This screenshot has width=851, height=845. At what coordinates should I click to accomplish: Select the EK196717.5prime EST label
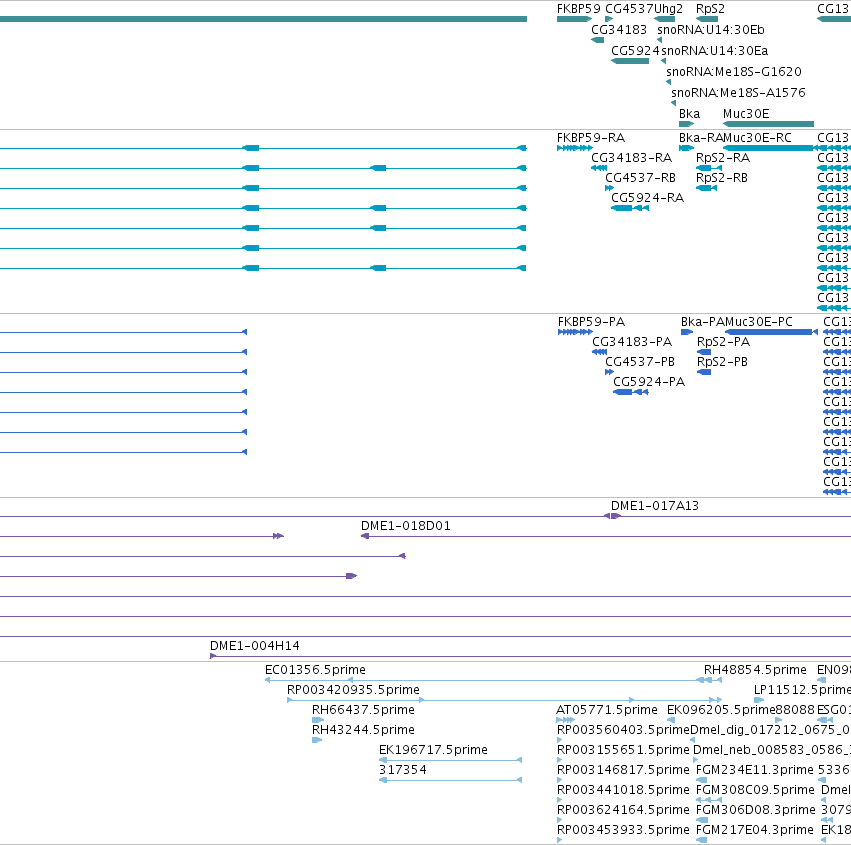tap(433, 750)
